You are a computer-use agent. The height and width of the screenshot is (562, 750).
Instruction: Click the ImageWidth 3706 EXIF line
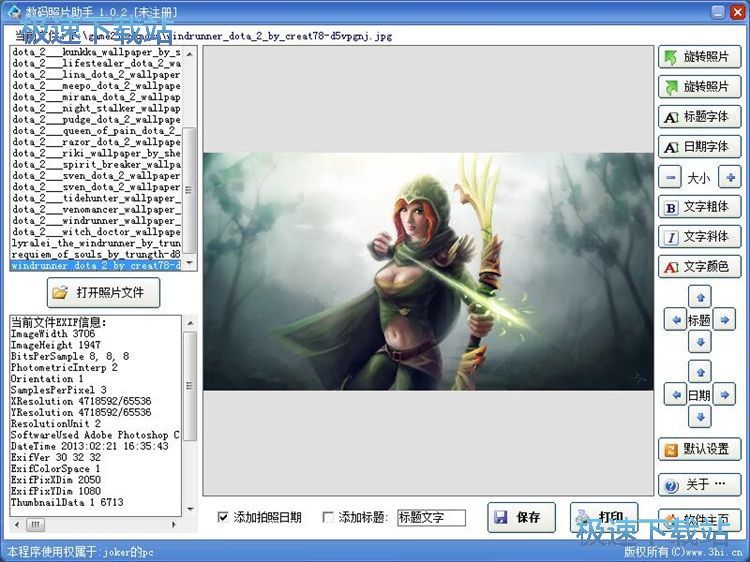[53, 333]
